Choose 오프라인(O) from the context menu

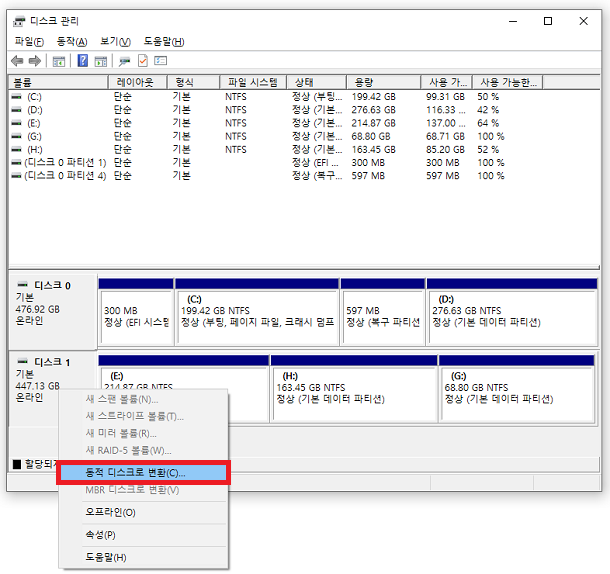[x=110, y=512]
